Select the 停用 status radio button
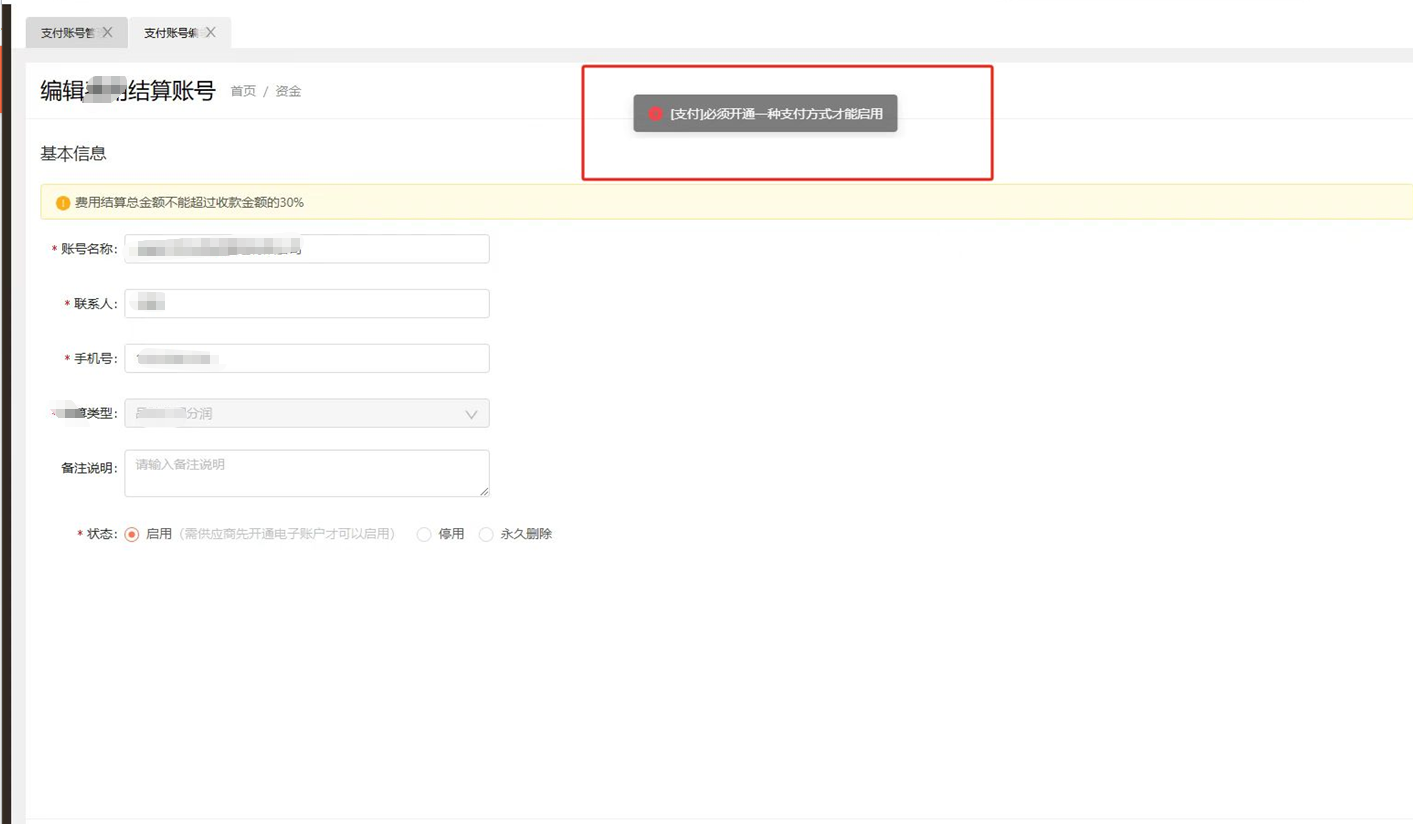Image resolution: width=1413 pixels, height=824 pixels. pos(424,535)
